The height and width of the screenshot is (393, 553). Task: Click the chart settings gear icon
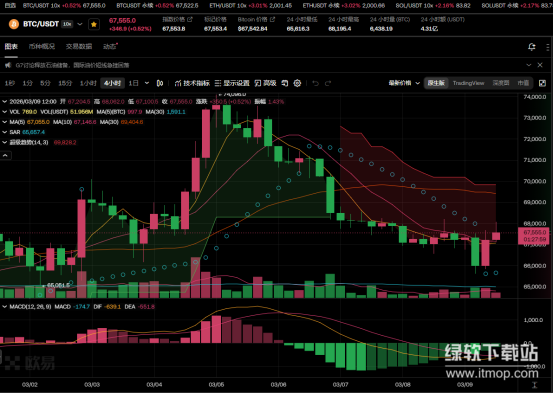[297, 83]
